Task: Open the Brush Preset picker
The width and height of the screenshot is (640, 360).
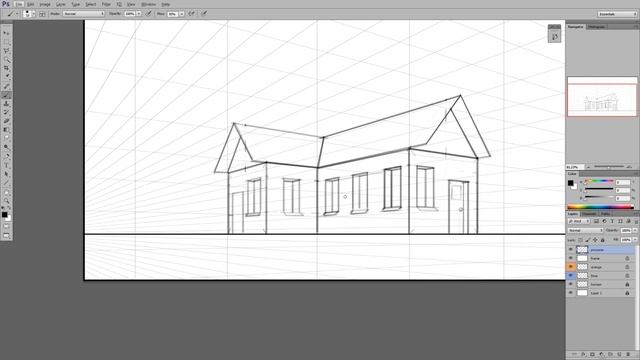Action: [29, 13]
